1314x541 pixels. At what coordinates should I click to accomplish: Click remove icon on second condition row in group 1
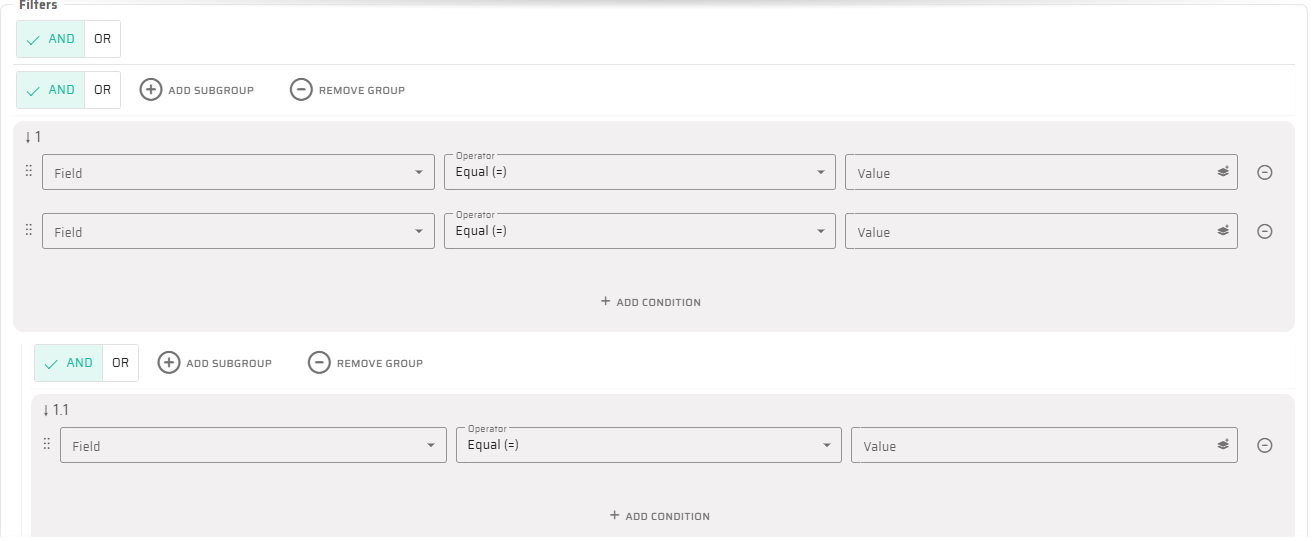pos(1264,231)
